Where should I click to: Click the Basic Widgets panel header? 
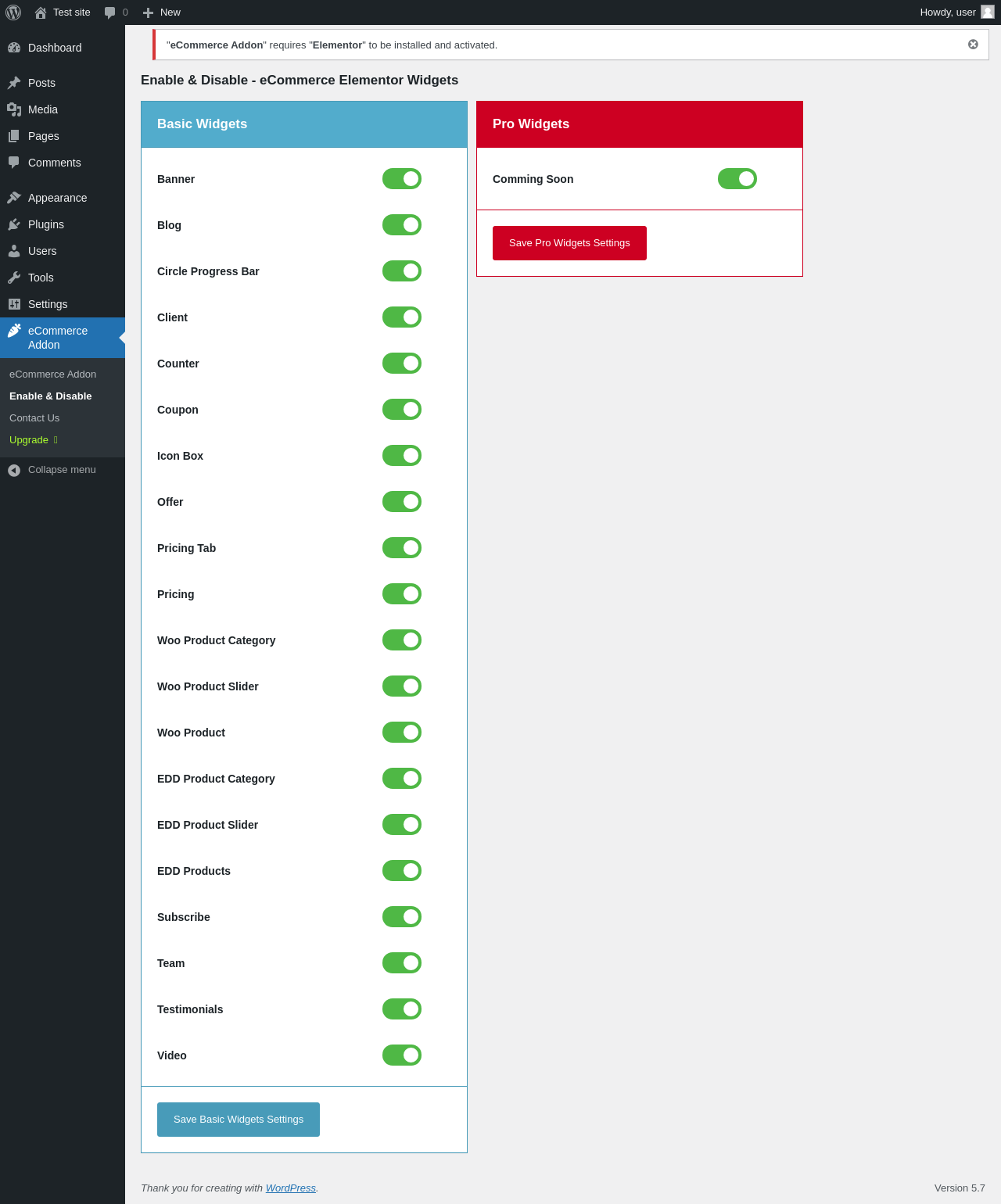coord(304,124)
